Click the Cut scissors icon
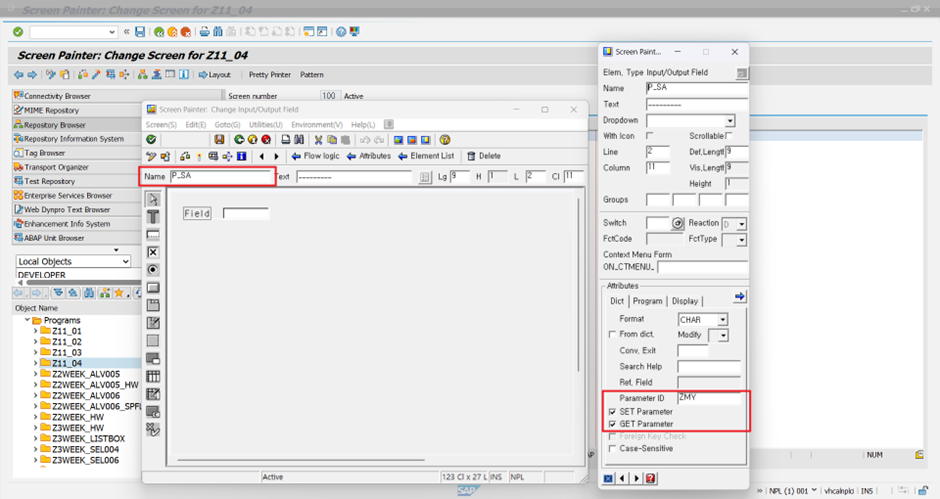Image resolution: width=940 pixels, height=499 pixels. (318, 140)
